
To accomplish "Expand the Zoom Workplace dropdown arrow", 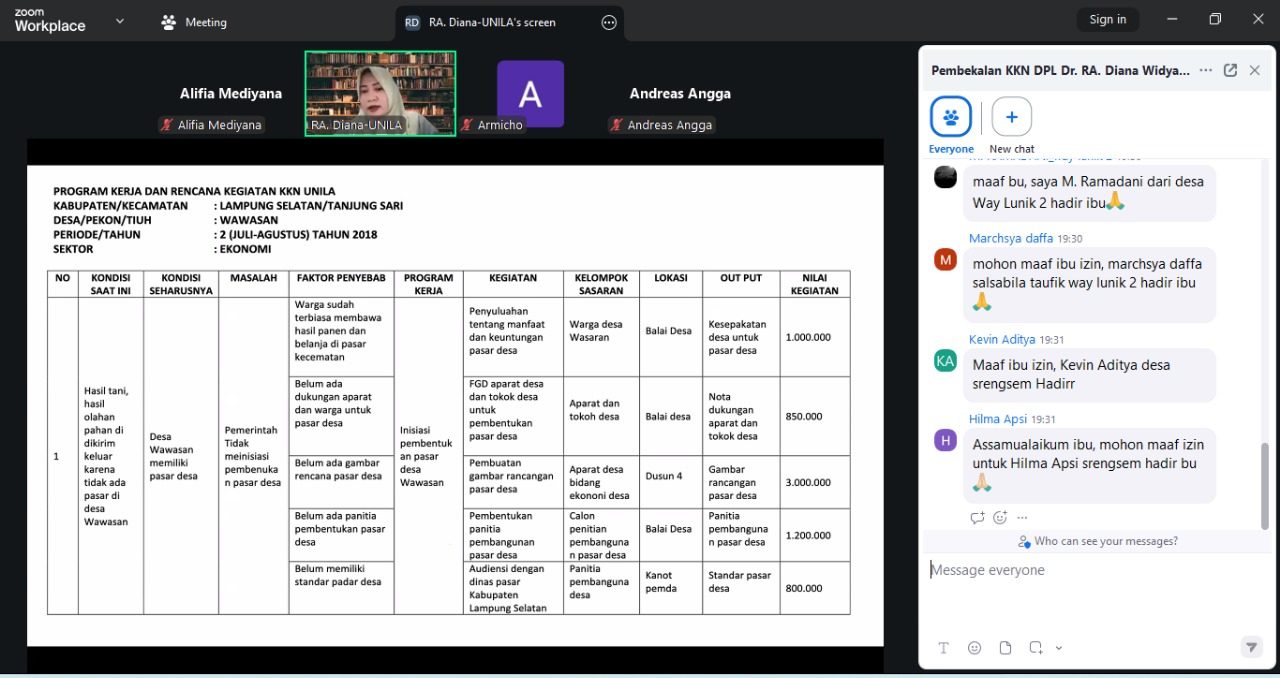I will [x=120, y=21].
